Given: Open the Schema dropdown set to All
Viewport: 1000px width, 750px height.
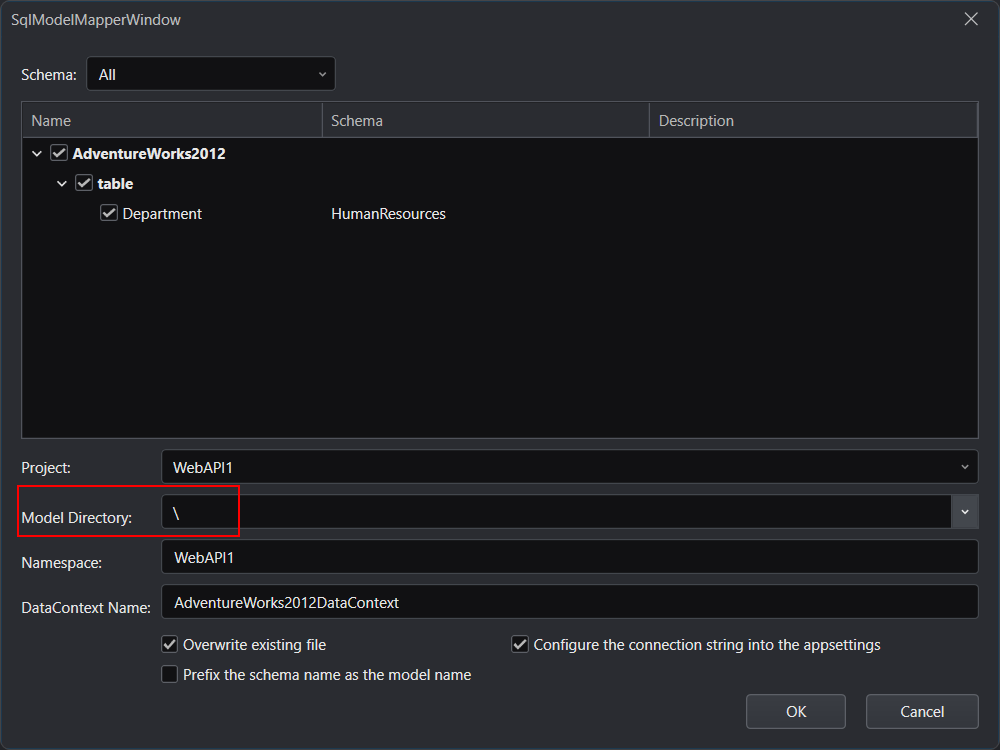Looking at the screenshot, I should tap(211, 74).
